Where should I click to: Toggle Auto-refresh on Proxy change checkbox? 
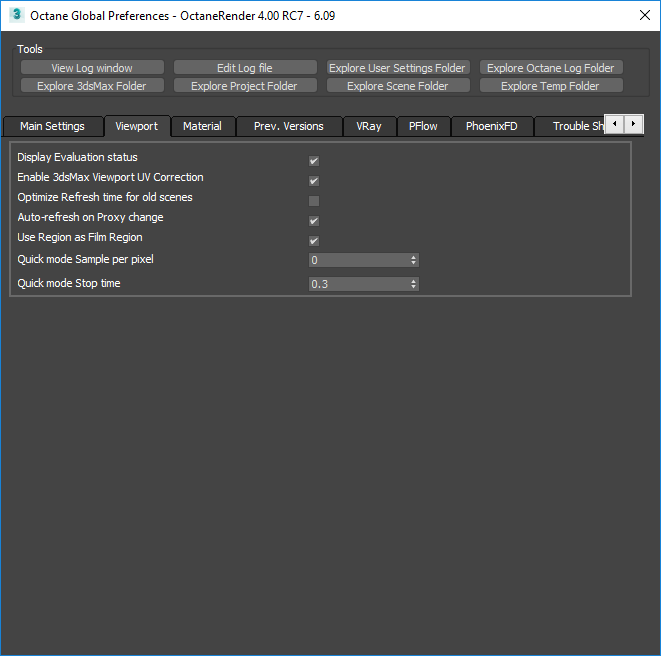coord(314,221)
